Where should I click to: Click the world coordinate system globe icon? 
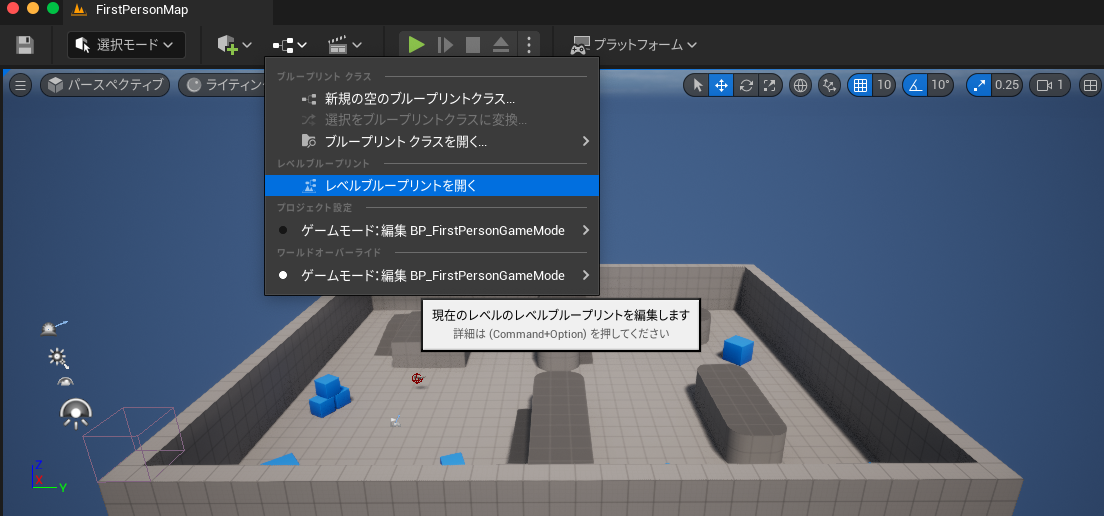(x=800, y=85)
